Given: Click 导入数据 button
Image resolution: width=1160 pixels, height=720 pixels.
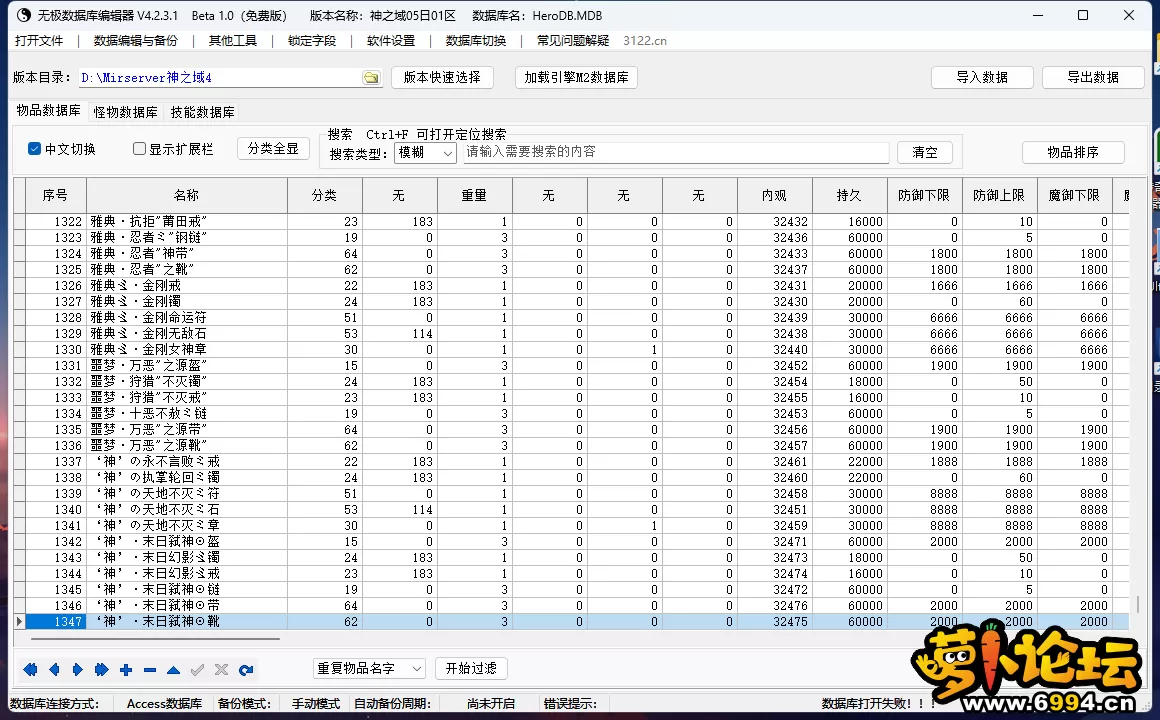Looking at the screenshot, I should coord(982,77).
